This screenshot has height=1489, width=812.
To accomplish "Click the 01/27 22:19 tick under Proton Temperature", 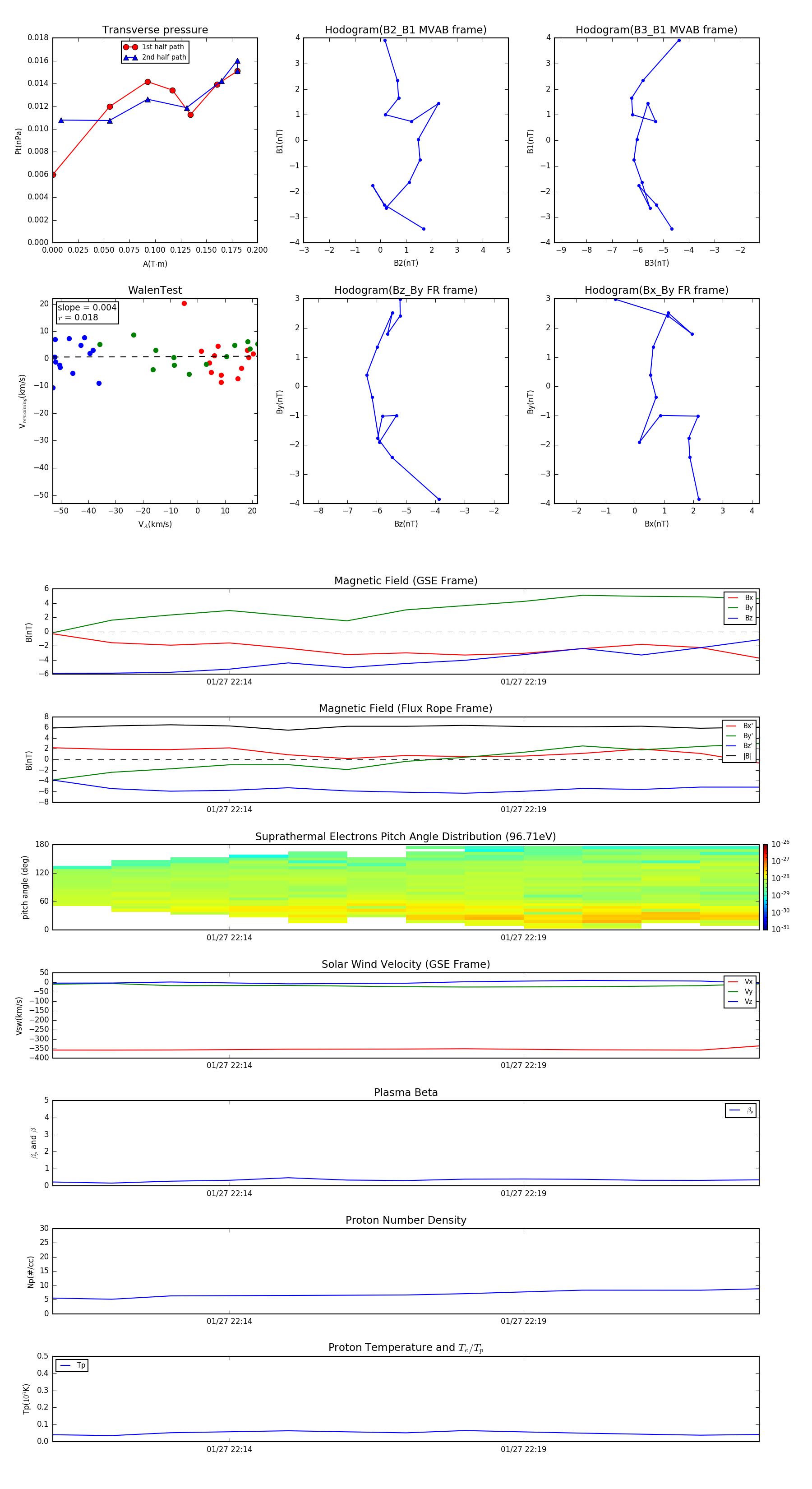I will [x=524, y=1449].
